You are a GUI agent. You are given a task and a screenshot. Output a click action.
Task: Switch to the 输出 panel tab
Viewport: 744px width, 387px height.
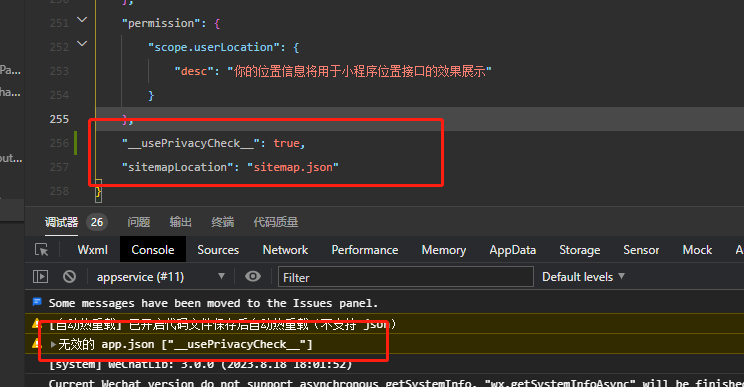tap(180, 222)
